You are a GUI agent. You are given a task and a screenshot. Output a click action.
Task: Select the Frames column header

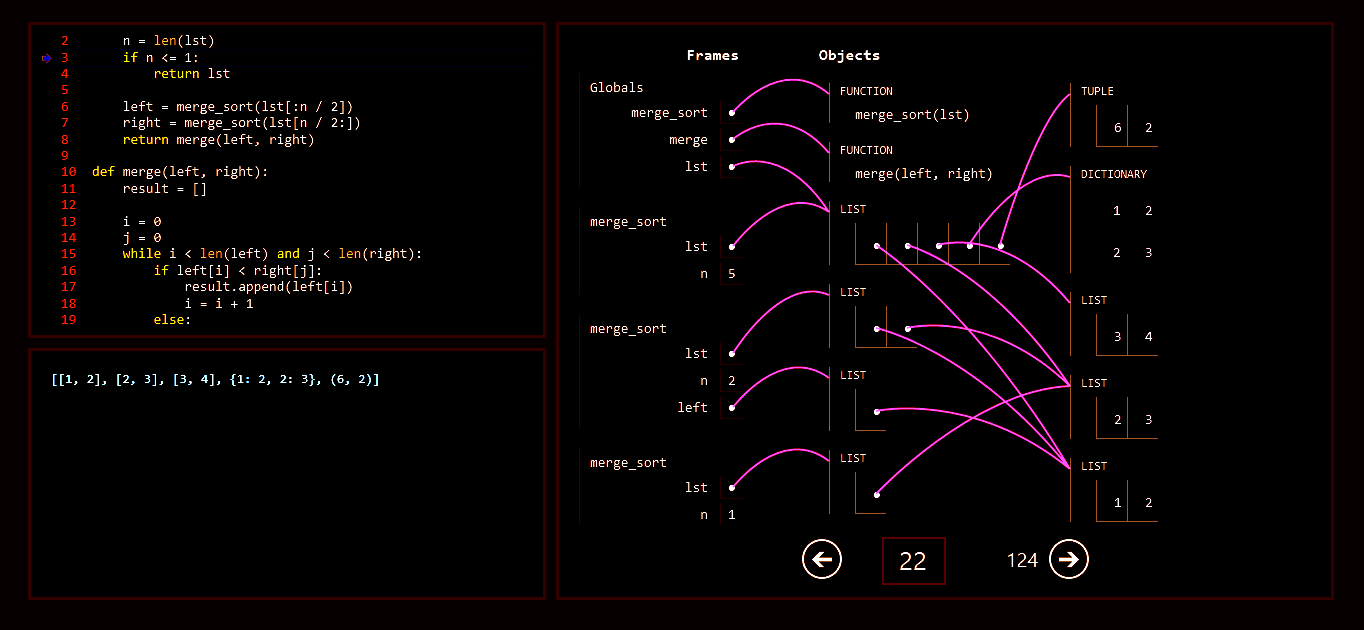(712, 56)
